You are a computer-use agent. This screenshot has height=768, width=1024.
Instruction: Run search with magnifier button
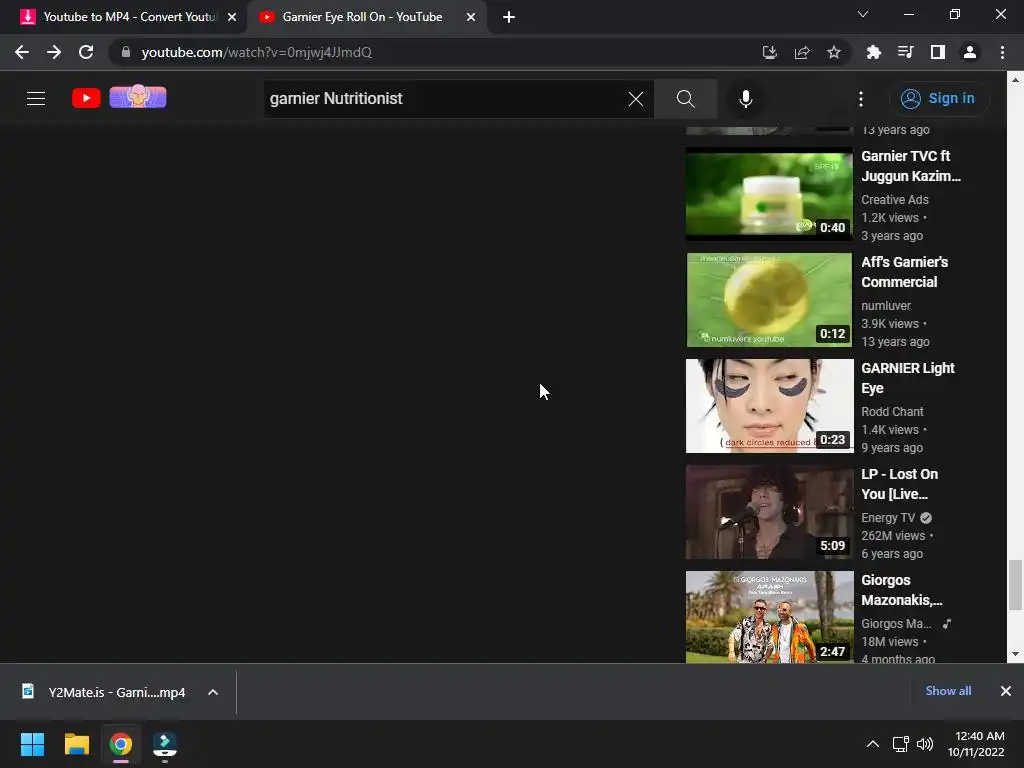[x=686, y=99]
